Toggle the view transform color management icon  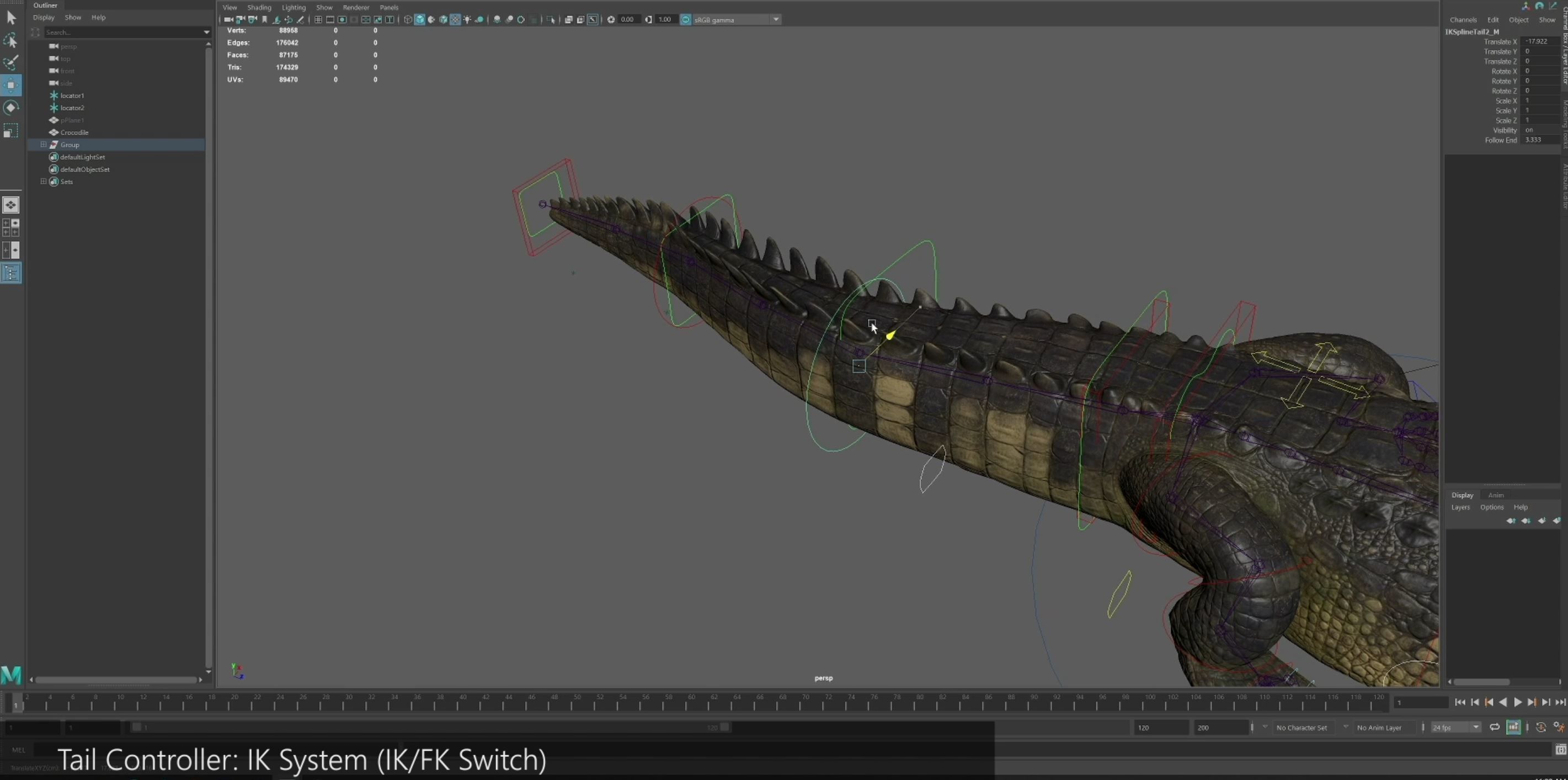pos(685,19)
